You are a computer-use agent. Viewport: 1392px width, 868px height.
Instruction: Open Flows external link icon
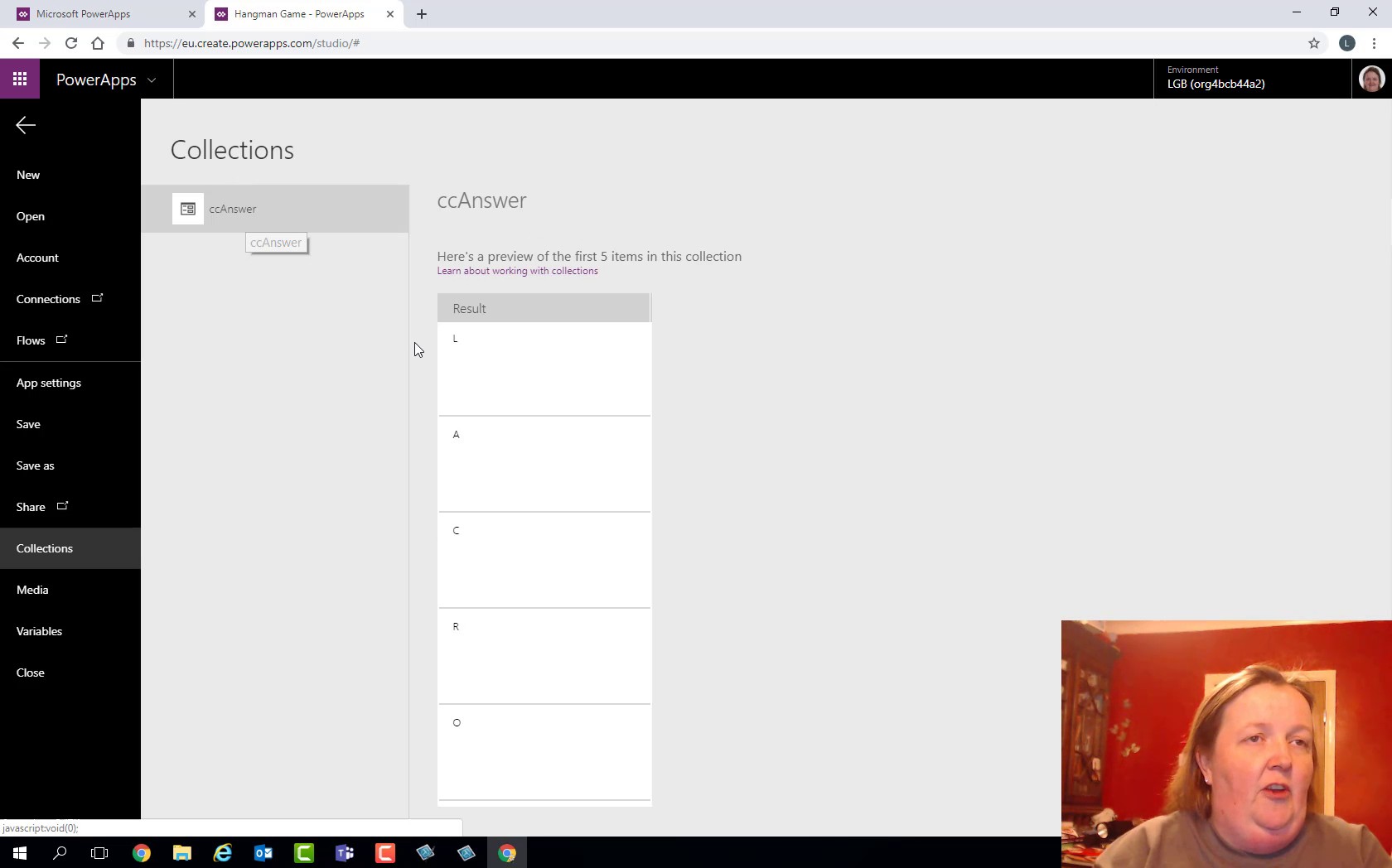61,340
